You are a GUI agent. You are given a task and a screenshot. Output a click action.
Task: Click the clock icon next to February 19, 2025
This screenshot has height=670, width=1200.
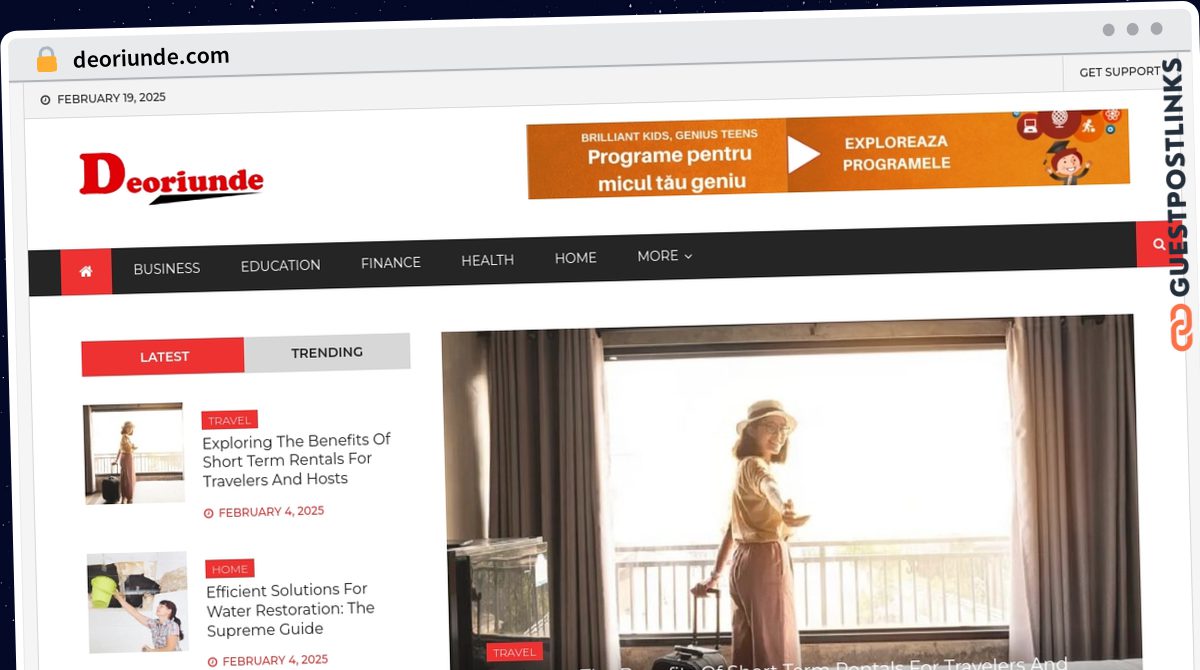click(x=45, y=100)
